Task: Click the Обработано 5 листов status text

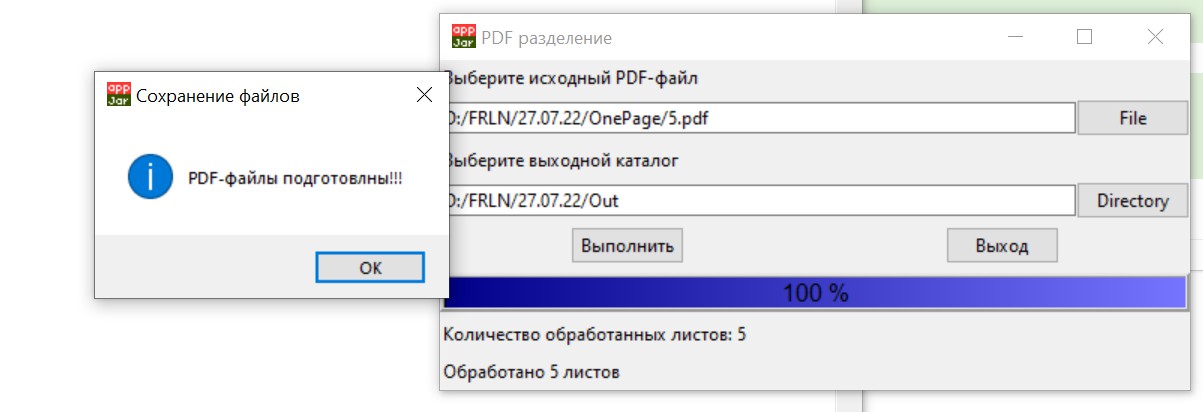Action: pyautogui.click(x=531, y=373)
